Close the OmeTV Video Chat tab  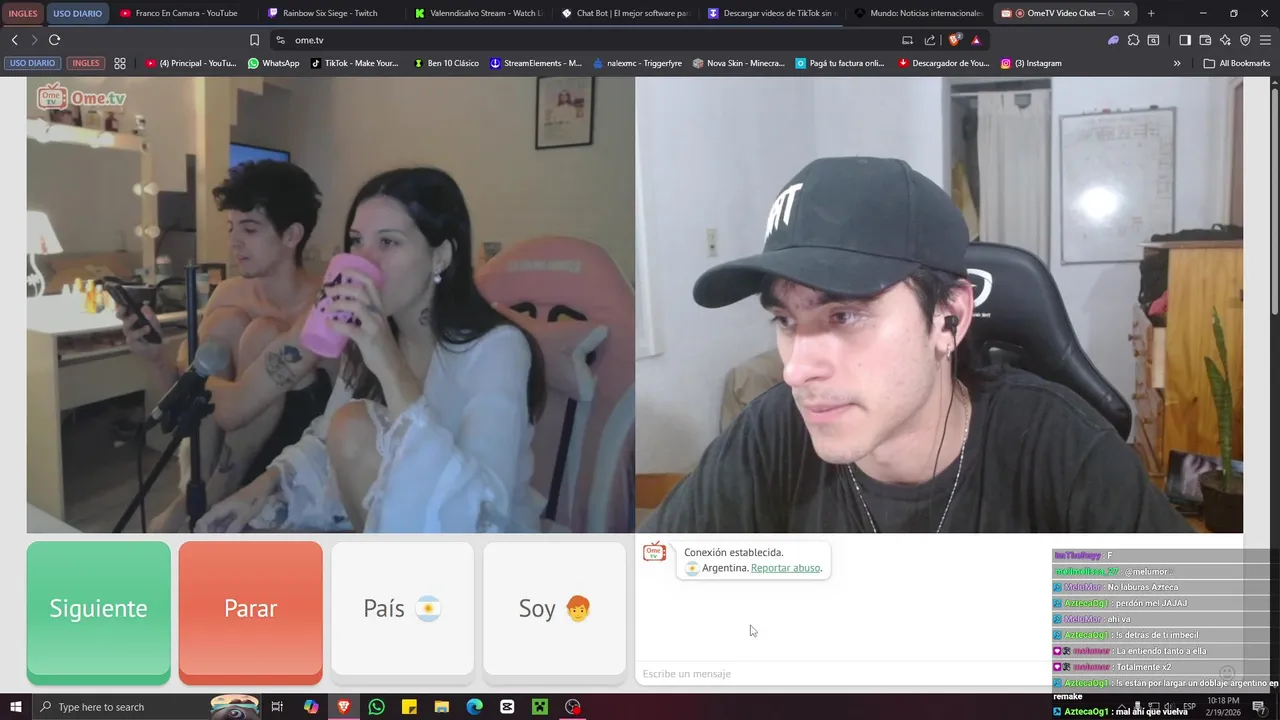pos(1126,13)
